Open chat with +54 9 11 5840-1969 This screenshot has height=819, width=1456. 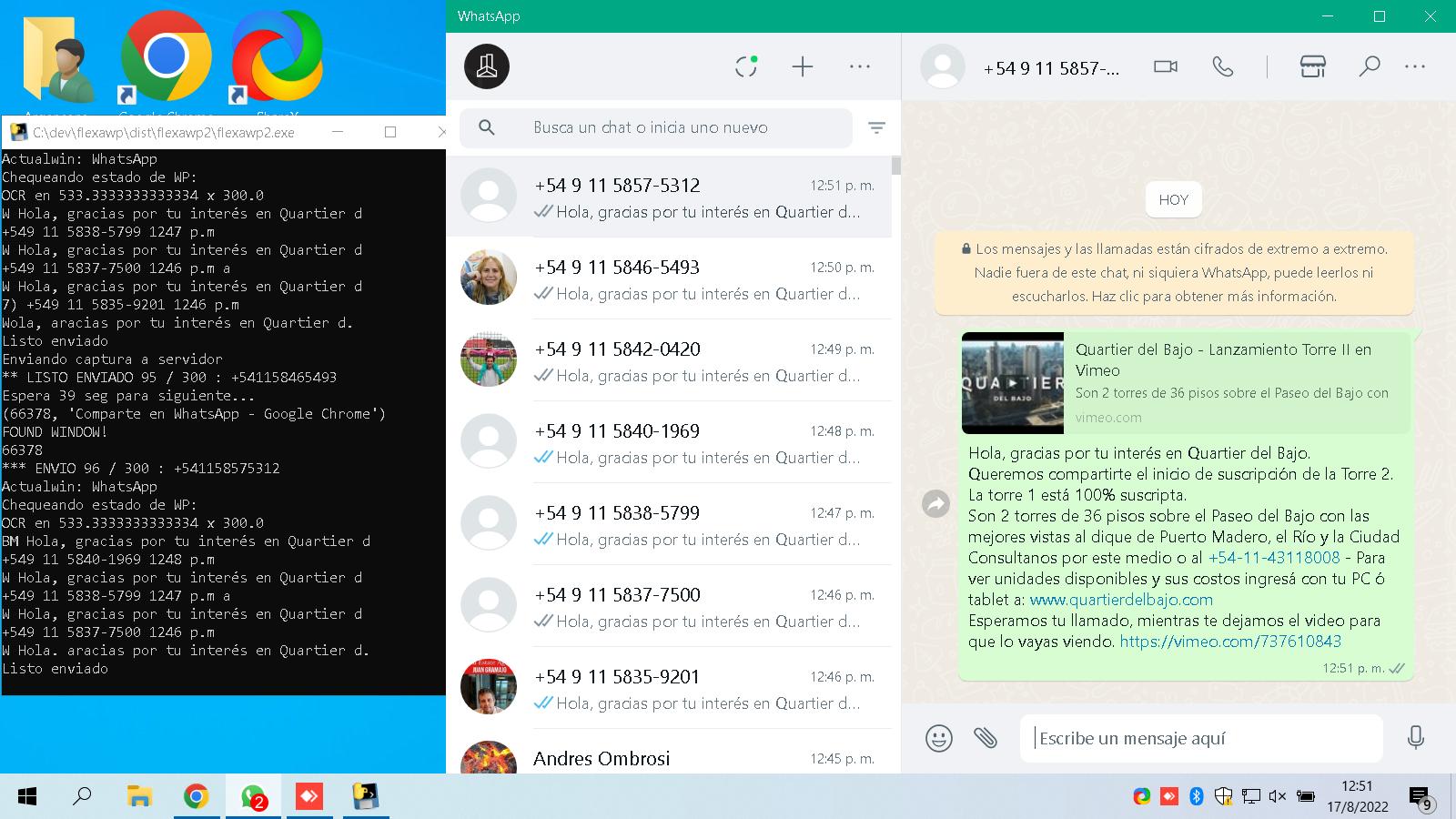click(x=669, y=442)
